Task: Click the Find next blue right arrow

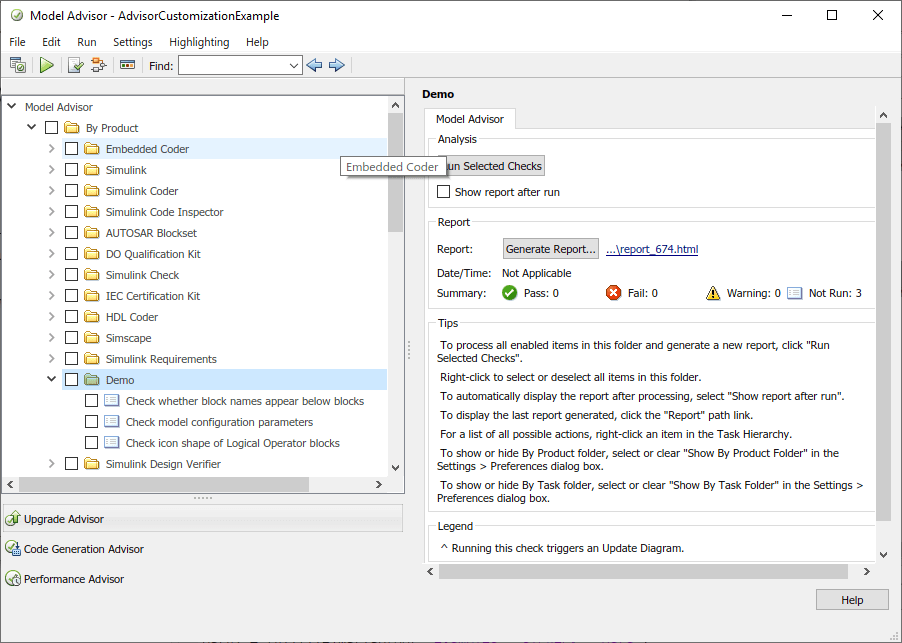Action: click(x=337, y=66)
